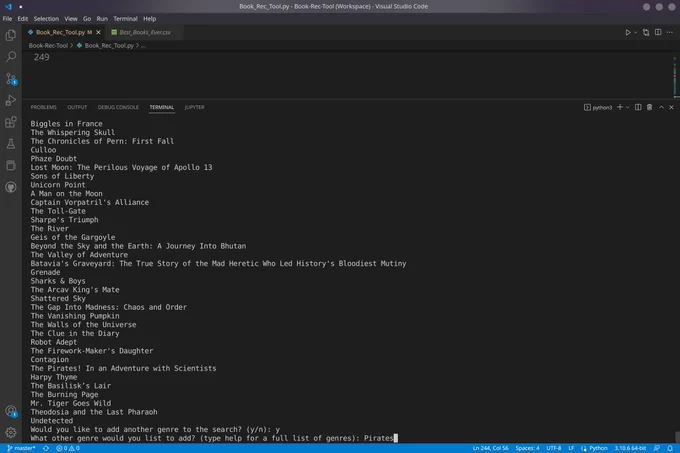The image size is (680, 453).
Task: Open the Go menu
Action: point(87,19)
